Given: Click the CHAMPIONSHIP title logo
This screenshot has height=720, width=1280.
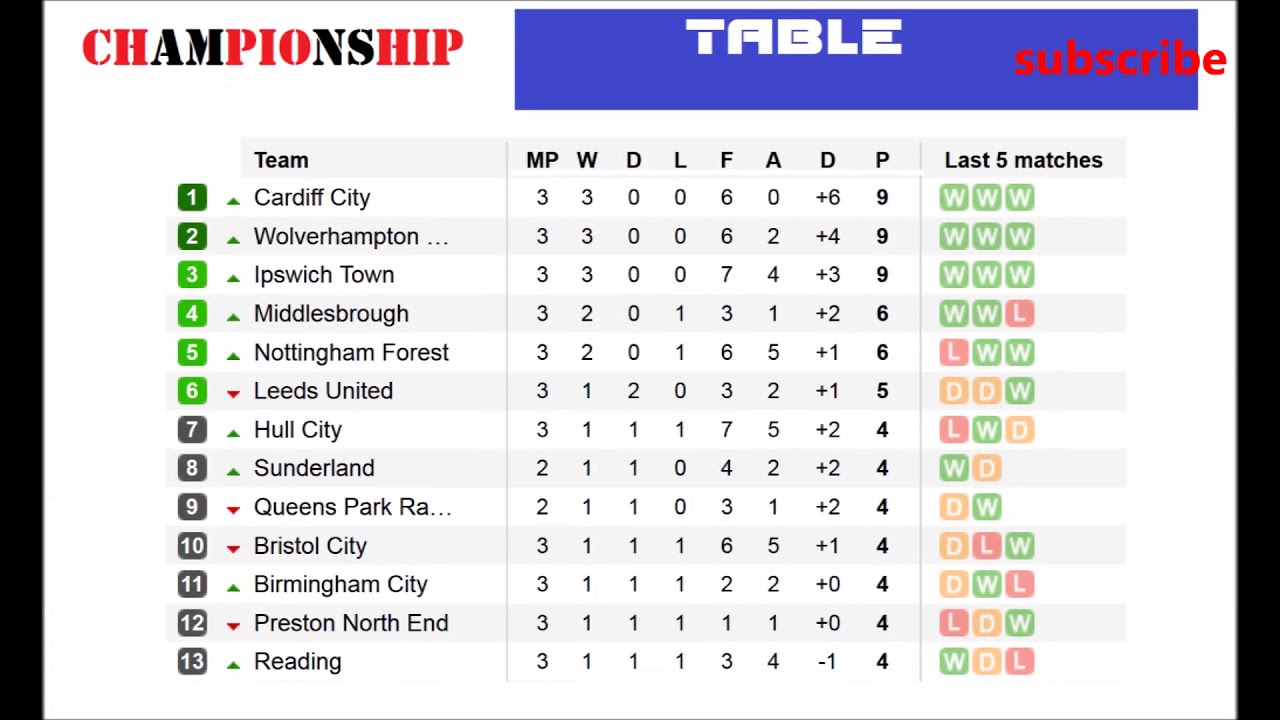Looking at the screenshot, I should tap(272, 48).
